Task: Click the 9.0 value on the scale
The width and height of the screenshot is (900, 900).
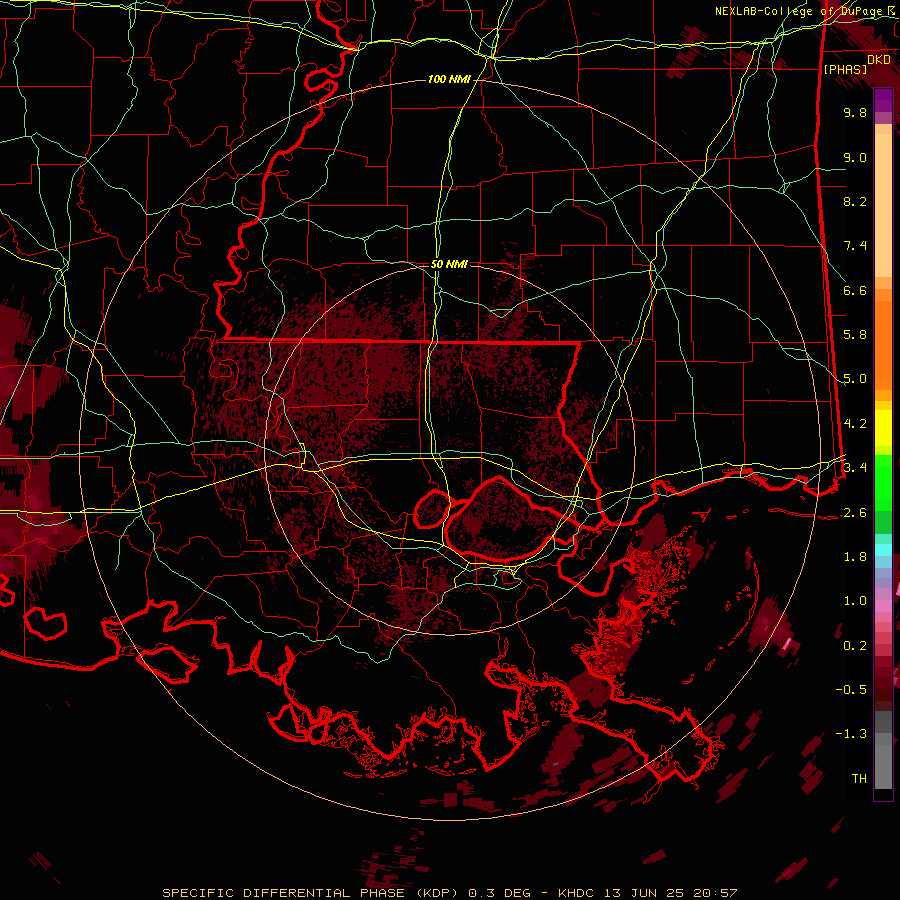Action: 855,157
